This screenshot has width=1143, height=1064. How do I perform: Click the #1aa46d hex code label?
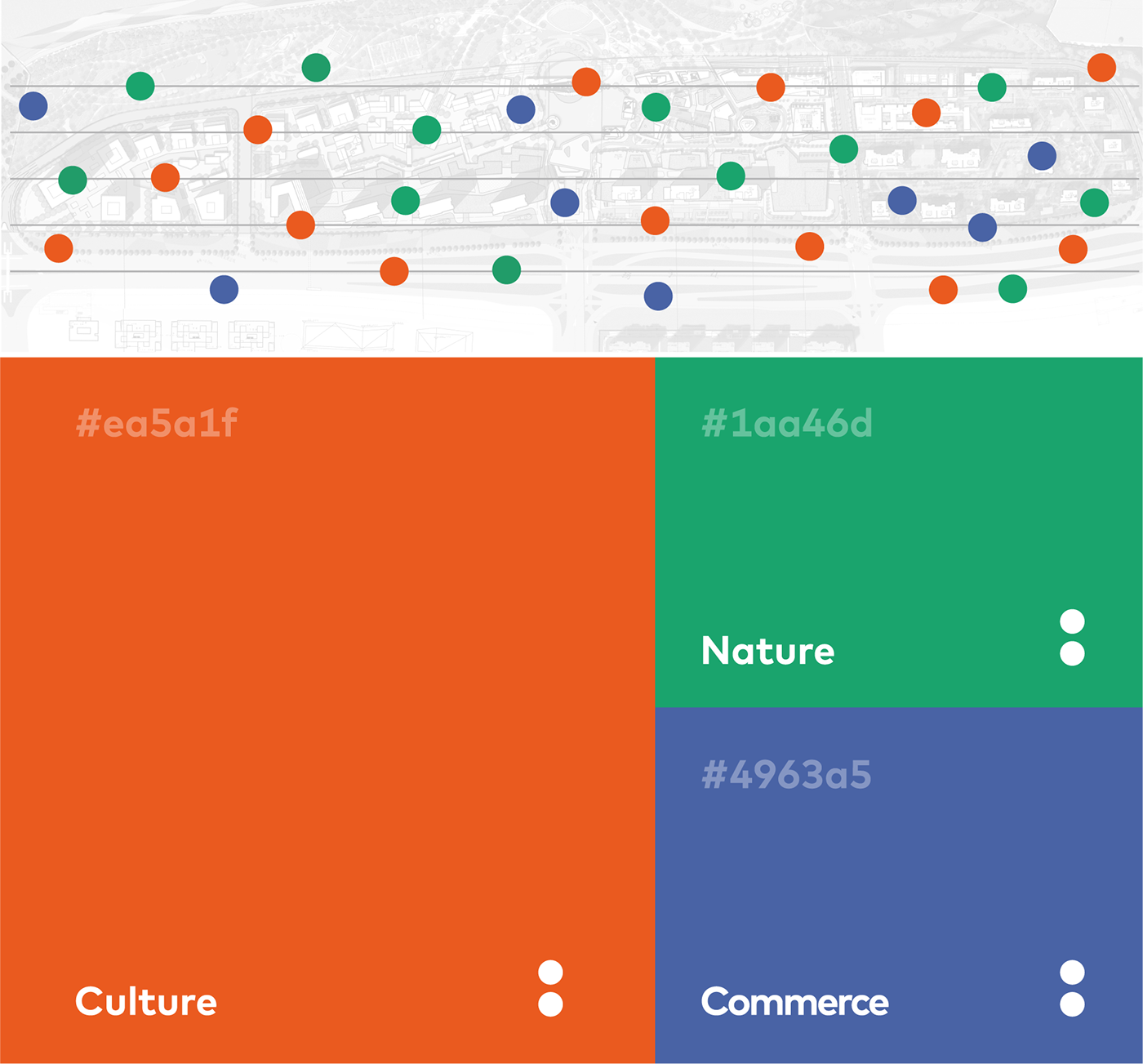(787, 424)
